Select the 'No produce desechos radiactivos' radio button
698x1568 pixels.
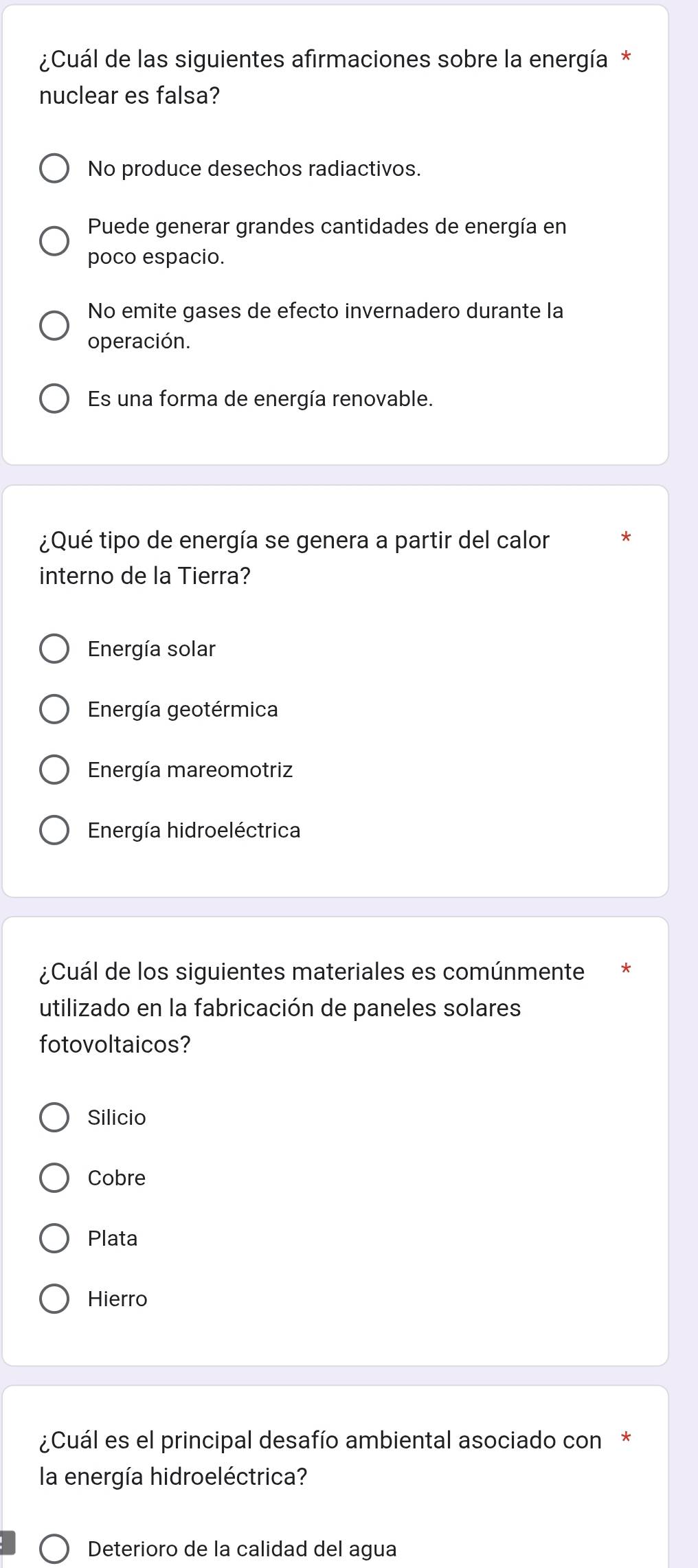click(54, 169)
